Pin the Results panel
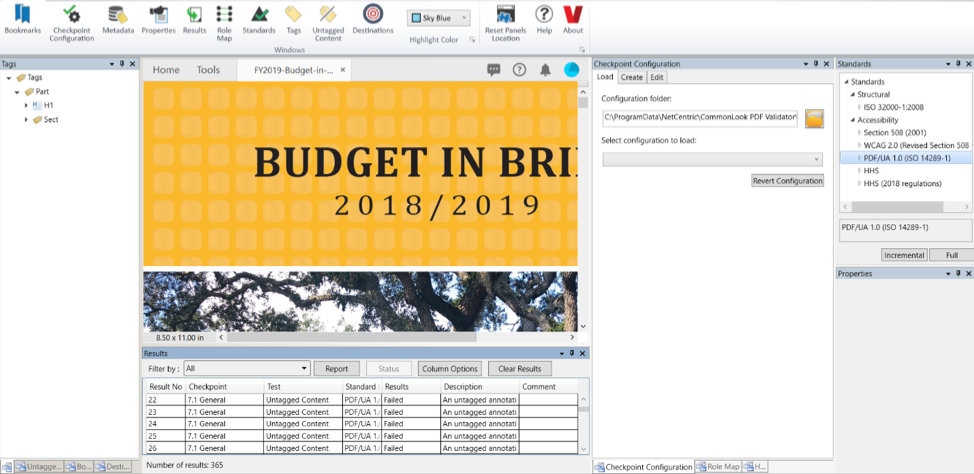The image size is (974, 474). pyautogui.click(x=572, y=353)
